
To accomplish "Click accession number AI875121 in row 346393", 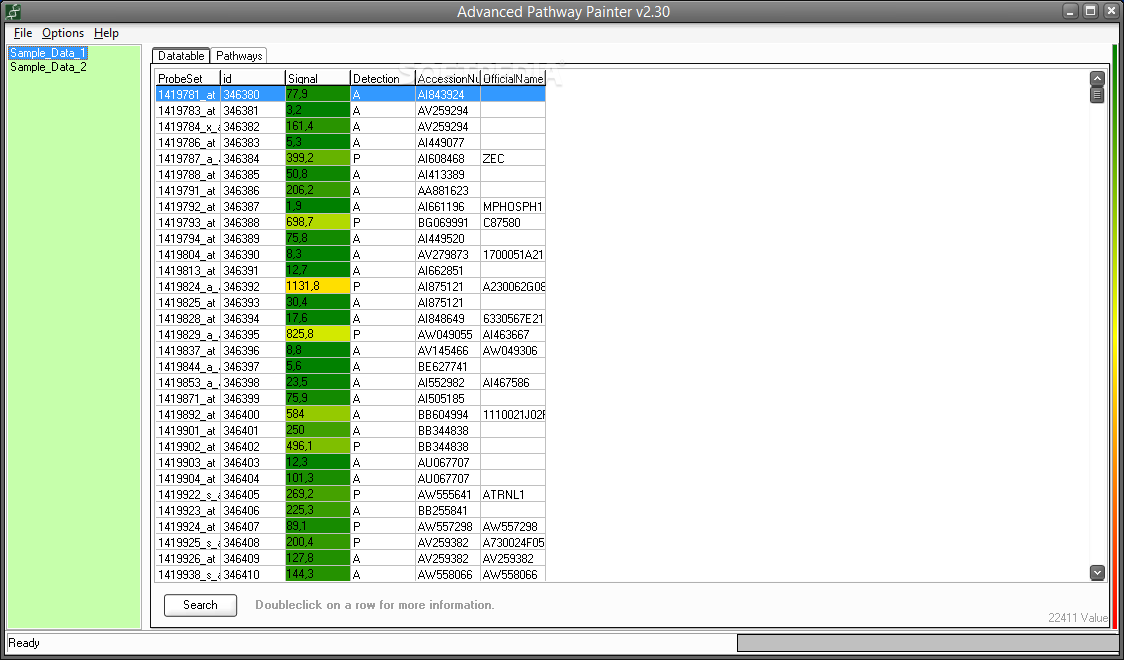I will pyautogui.click(x=447, y=302).
